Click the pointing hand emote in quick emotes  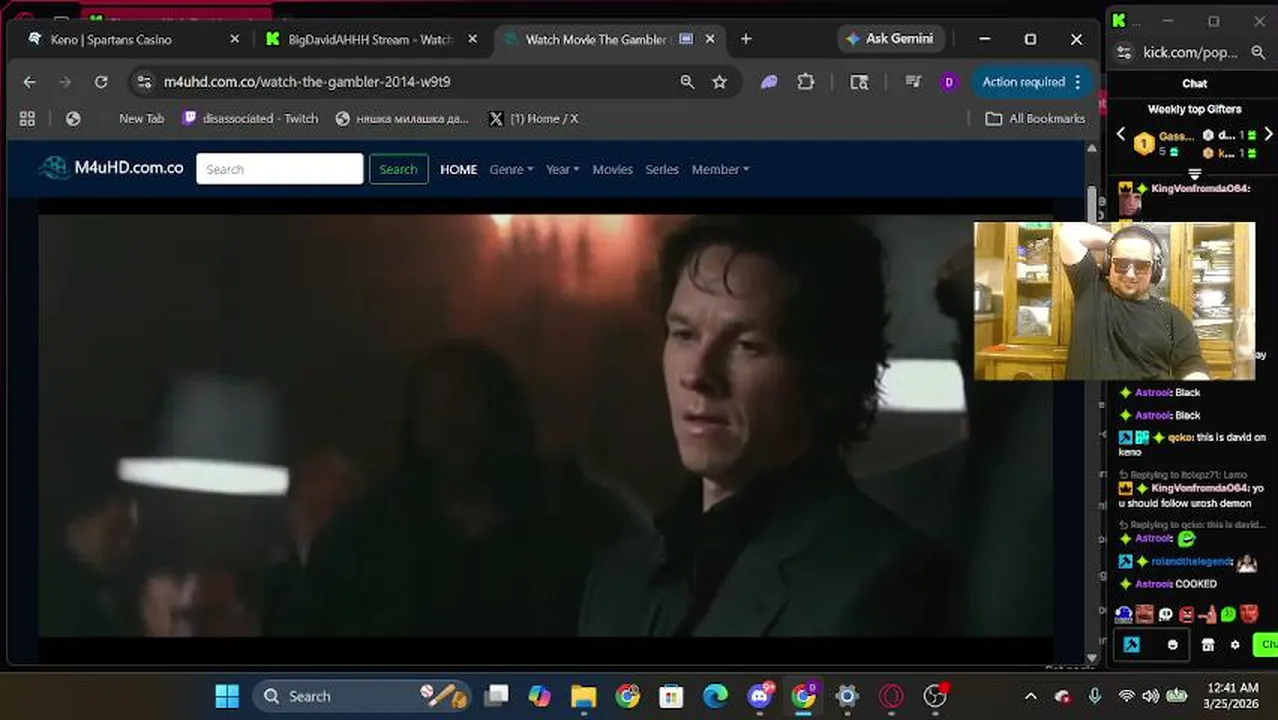pyautogui.click(x=1208, y=614)
